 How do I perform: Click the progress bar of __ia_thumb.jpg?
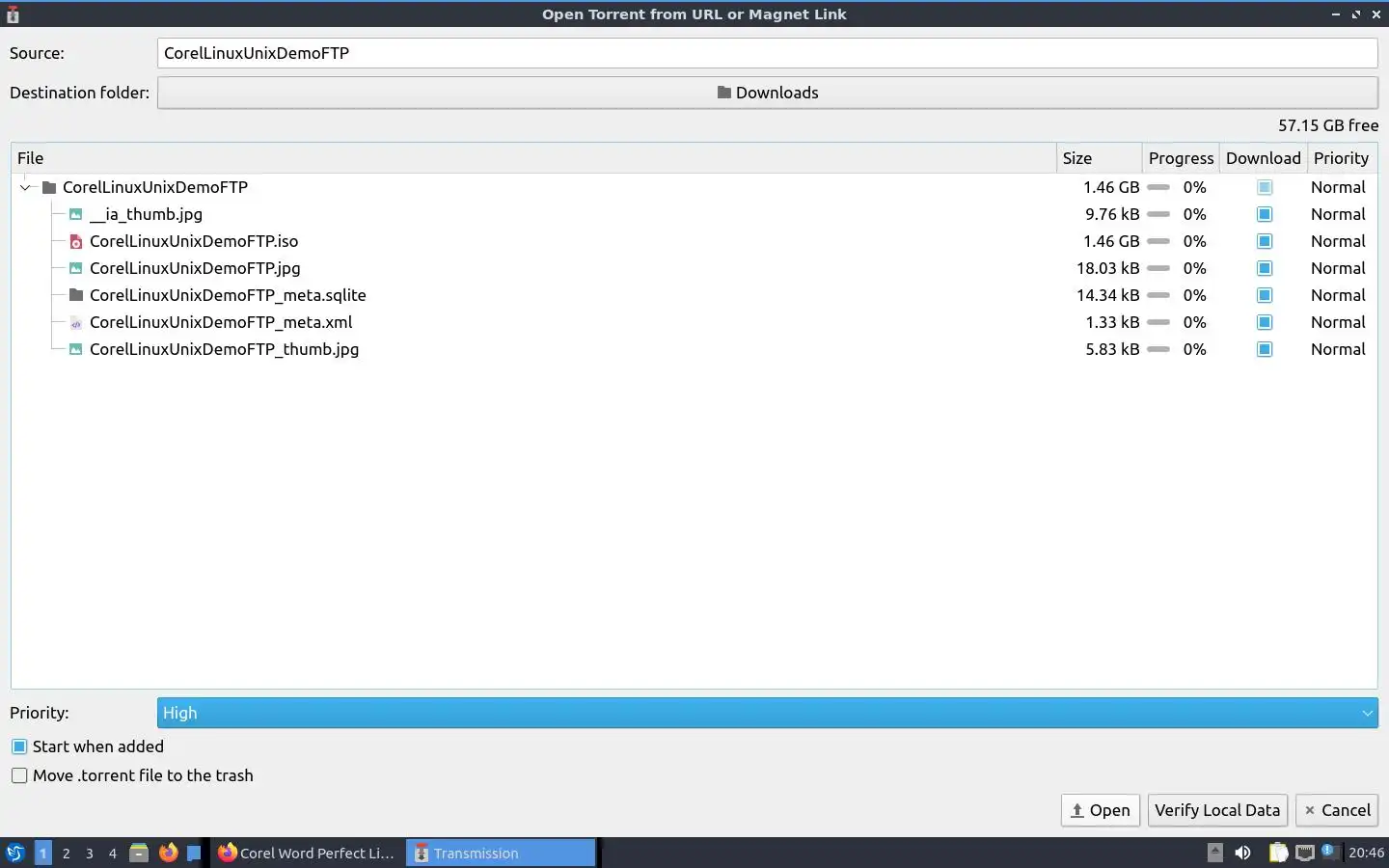click(1158, 214)
